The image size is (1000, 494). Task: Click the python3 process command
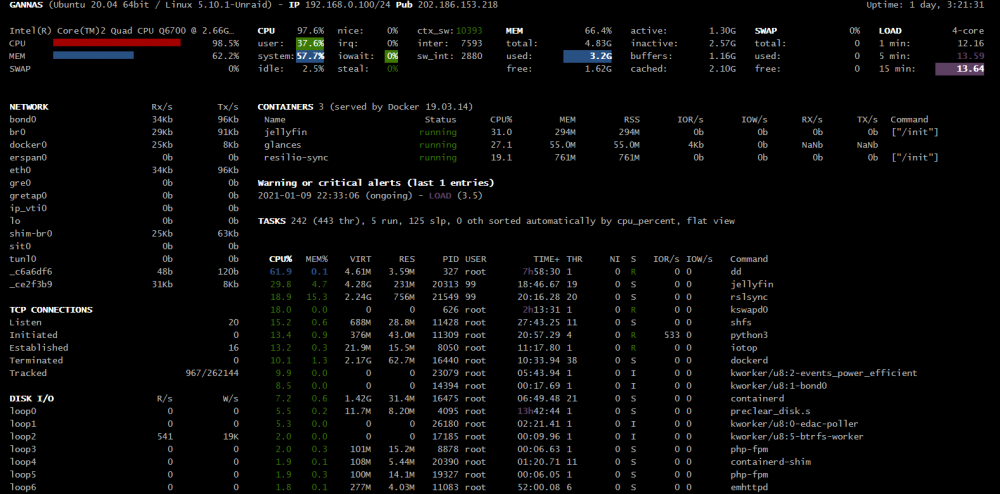[749, 335]
